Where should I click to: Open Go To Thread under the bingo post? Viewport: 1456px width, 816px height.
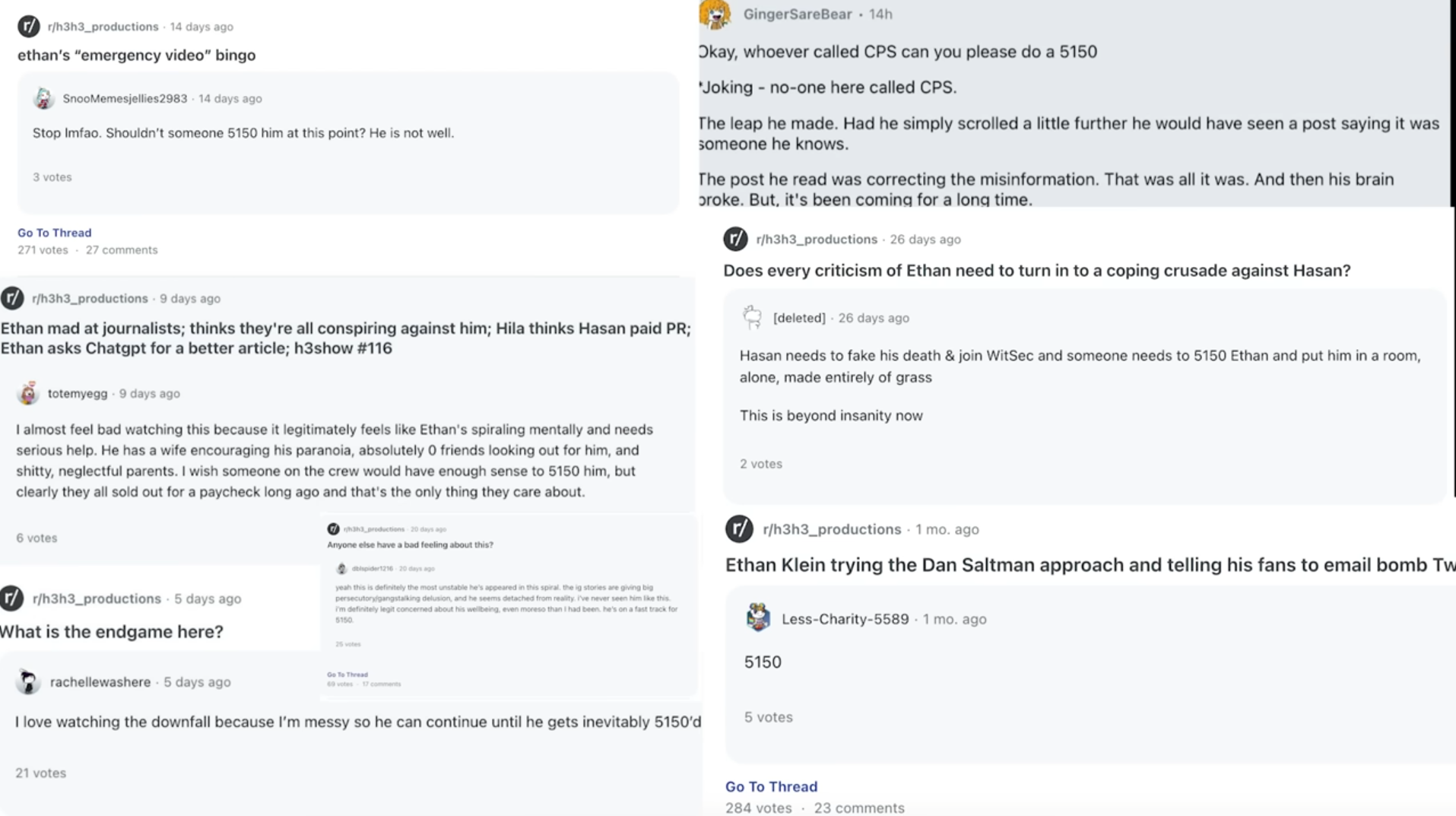click(x=54, y=233)
